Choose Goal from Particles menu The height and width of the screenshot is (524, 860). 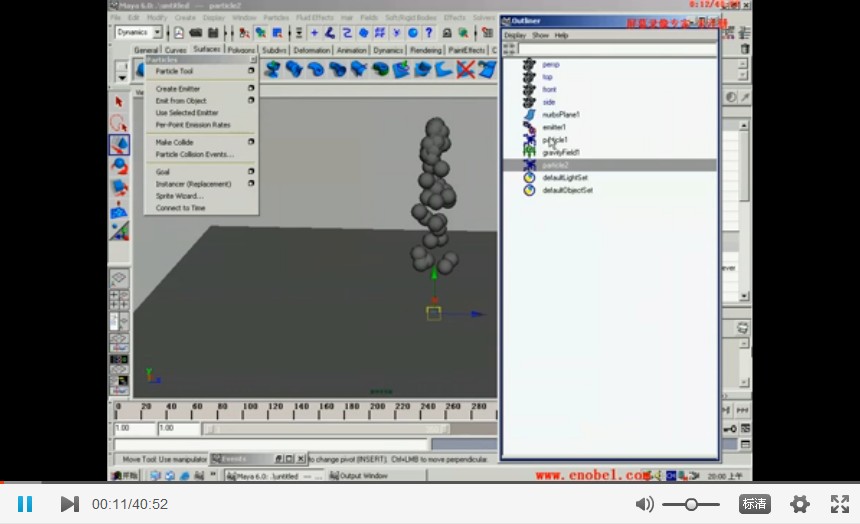162,172
